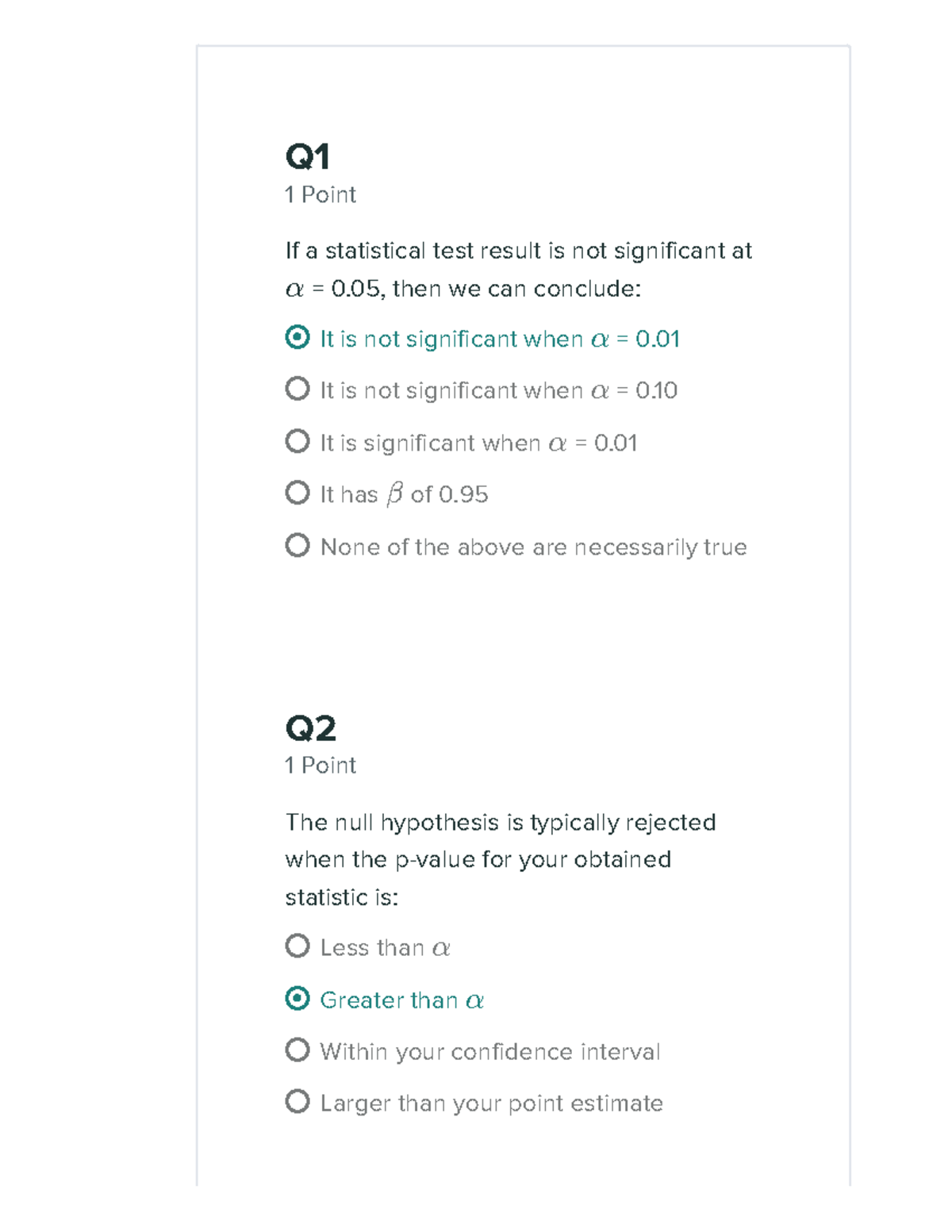
Task: Click the answer text 'It has β of 0.95'
Action: click(404, 495)
